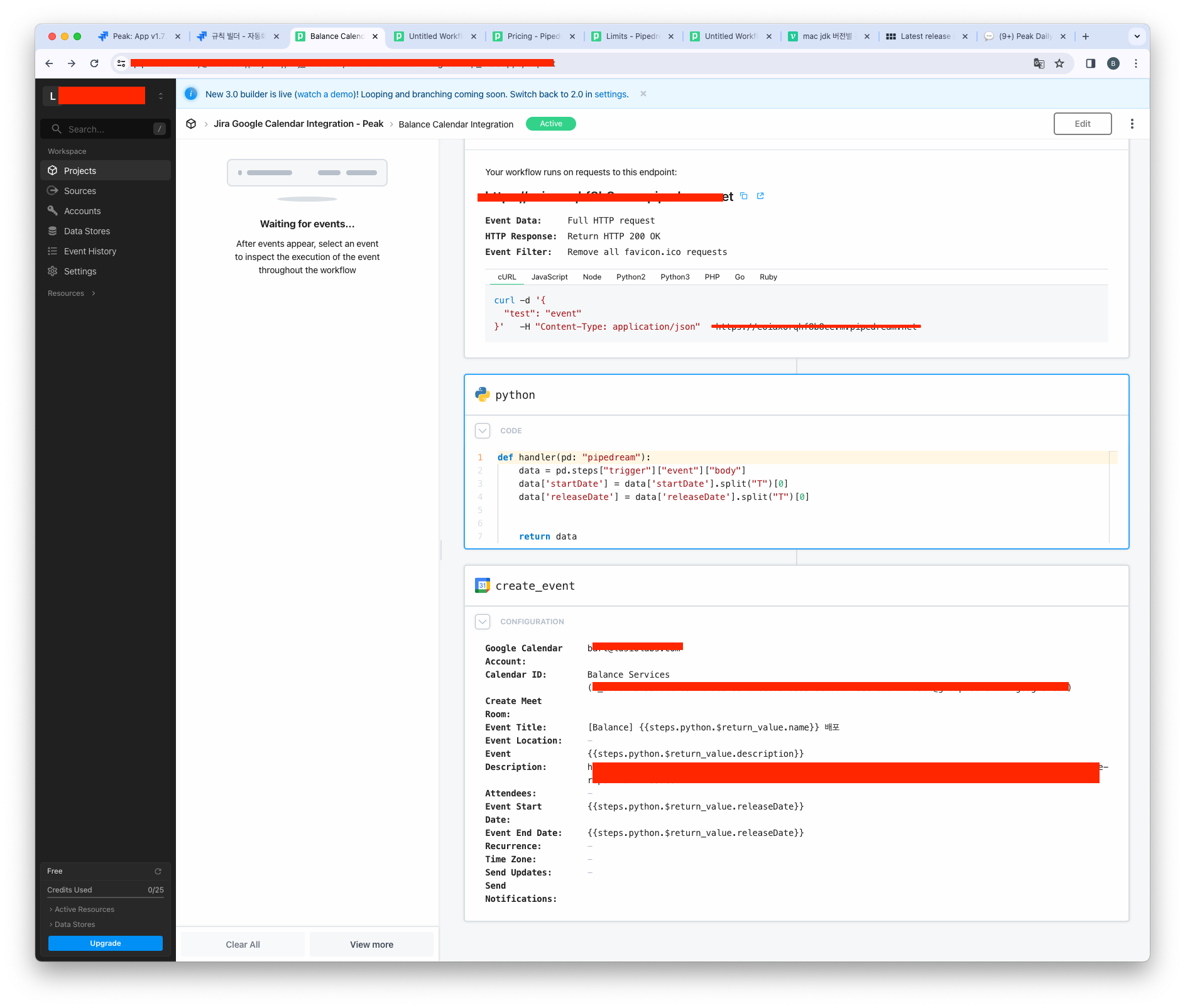Viewport: 1185px width, 1008px height.
Task: Go back to the previous page
Action: 49,63
